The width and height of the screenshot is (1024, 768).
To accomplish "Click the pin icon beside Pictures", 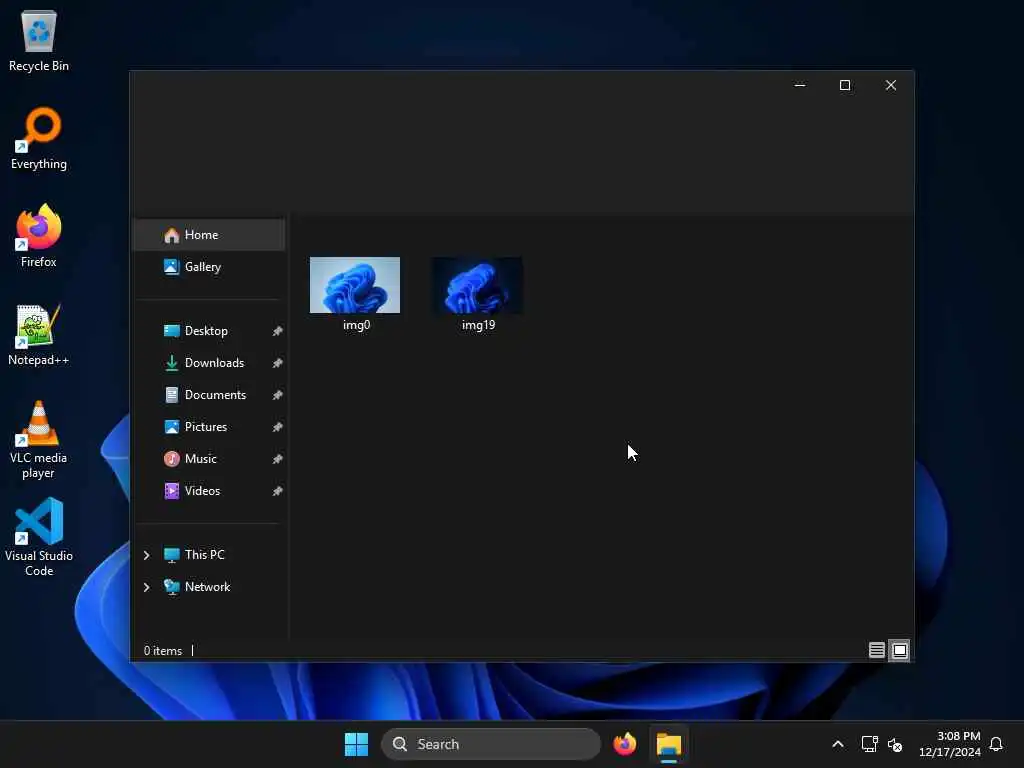I will click(x=278, y=427).
